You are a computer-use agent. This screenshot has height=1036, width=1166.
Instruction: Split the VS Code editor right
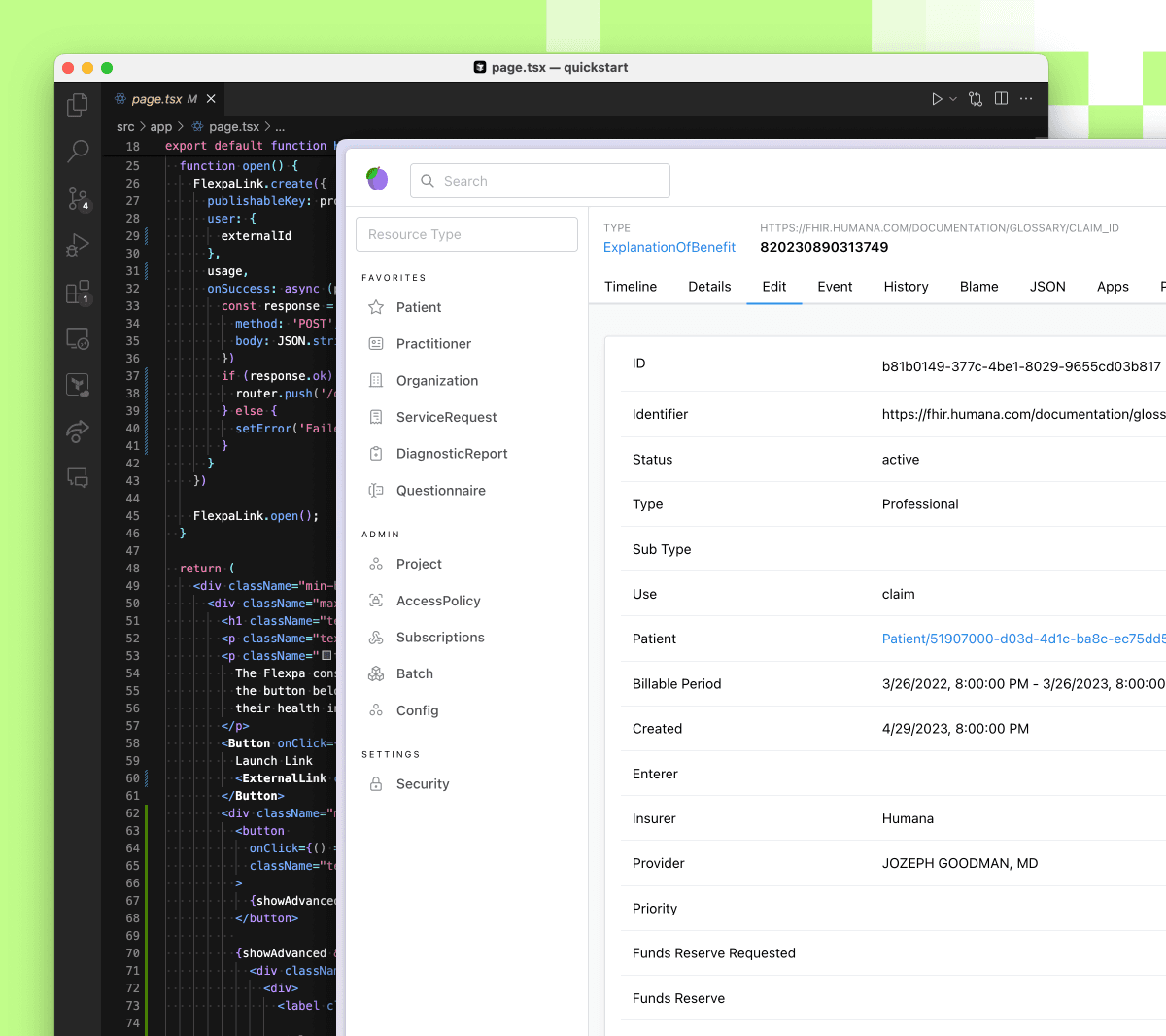coord(1002,99)
